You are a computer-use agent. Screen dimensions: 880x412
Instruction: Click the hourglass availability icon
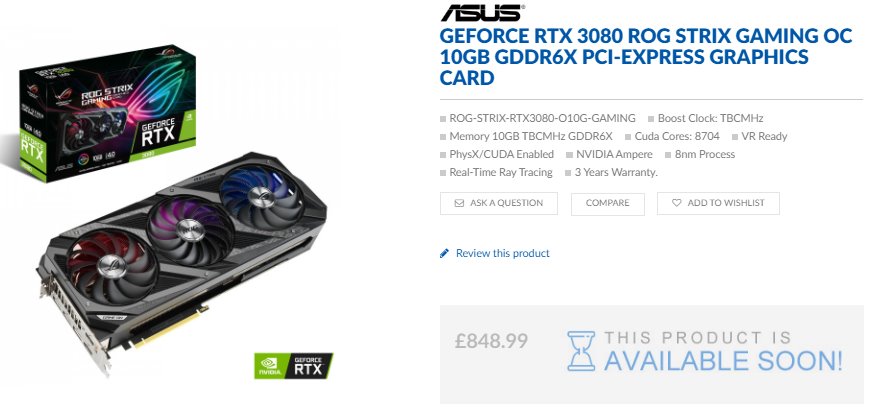[x=581, y=351]
